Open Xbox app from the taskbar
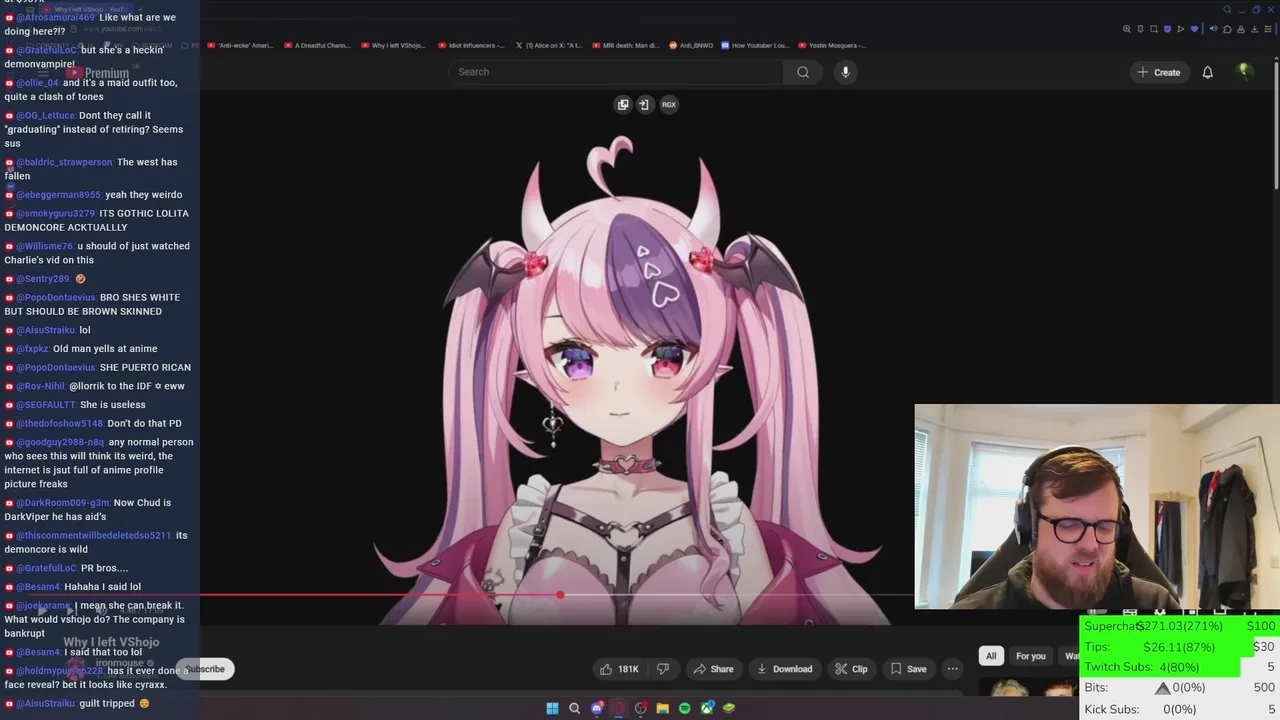The height and width of the screenshot is (720, 1280). tap(707, 708)
